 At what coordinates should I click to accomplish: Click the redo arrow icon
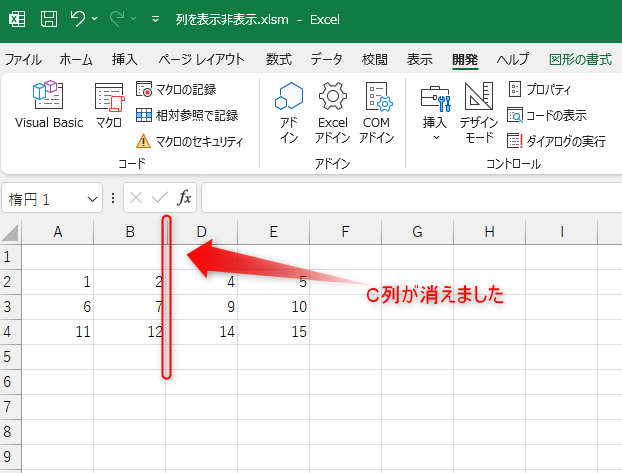pos(117,19)
